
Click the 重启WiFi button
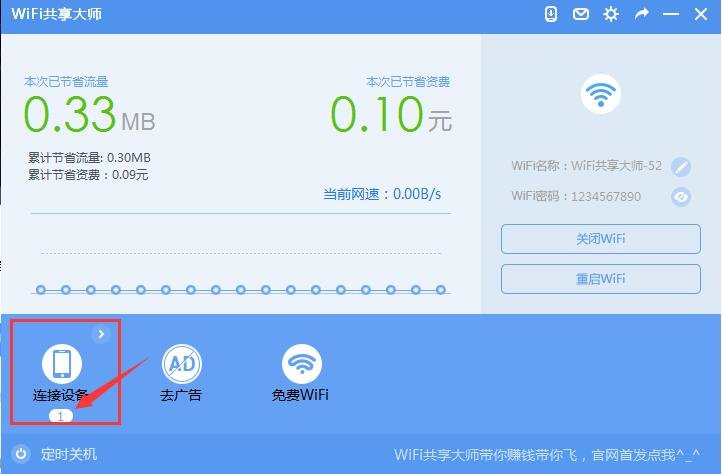tap(601, 279)
